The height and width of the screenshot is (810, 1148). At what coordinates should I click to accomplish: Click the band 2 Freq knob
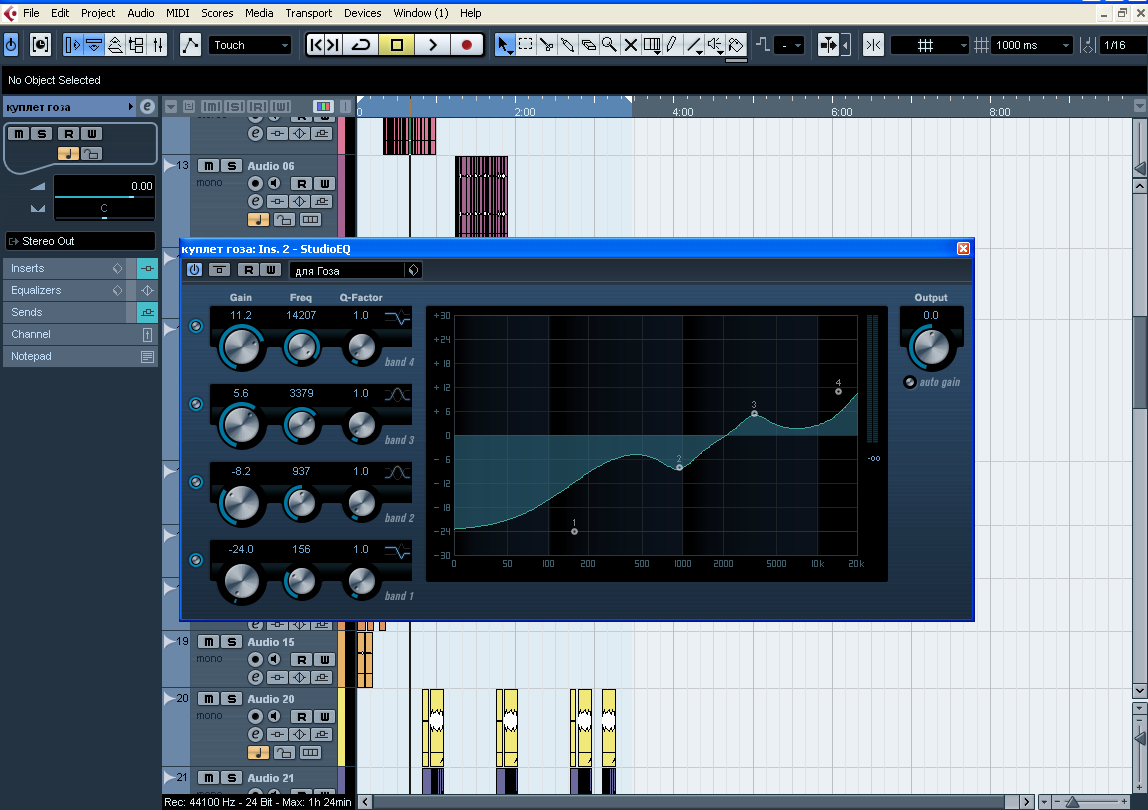[301, 503]
